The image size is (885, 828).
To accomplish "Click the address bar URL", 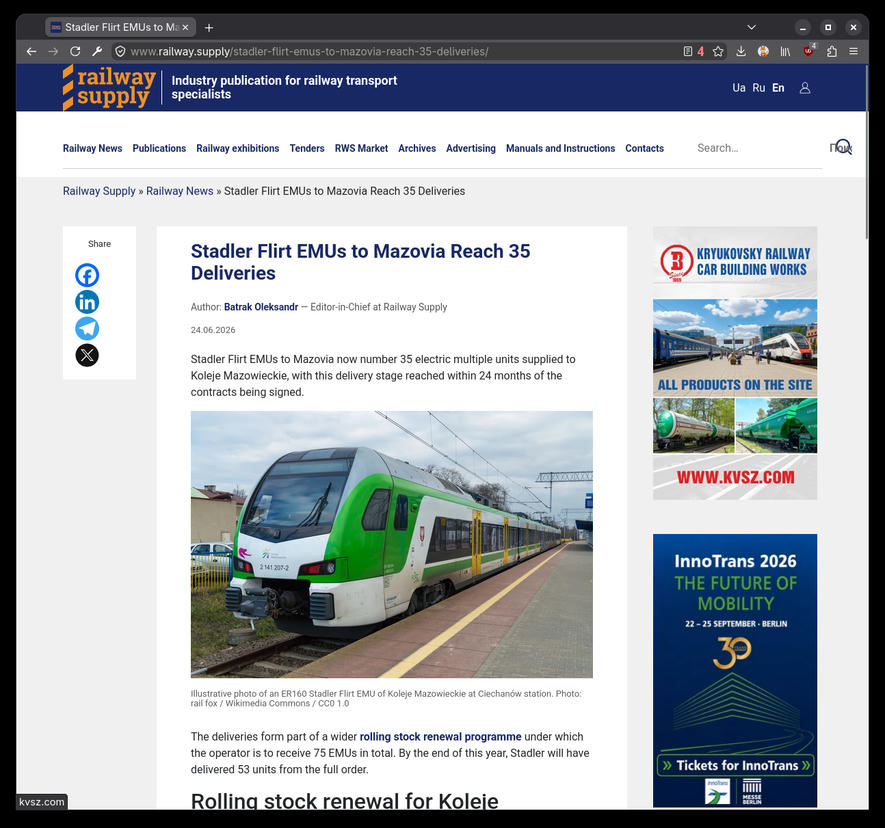I will click(309, 51).
